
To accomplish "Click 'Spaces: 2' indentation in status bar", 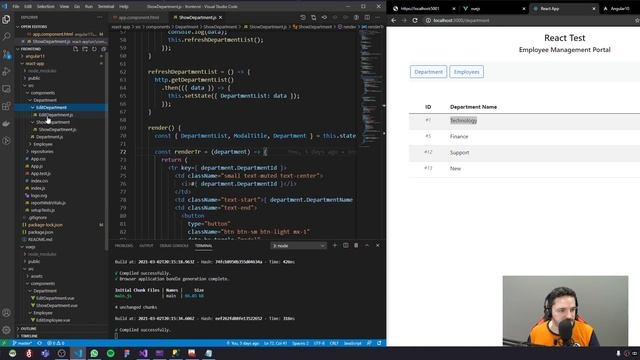I will point(300,343).
